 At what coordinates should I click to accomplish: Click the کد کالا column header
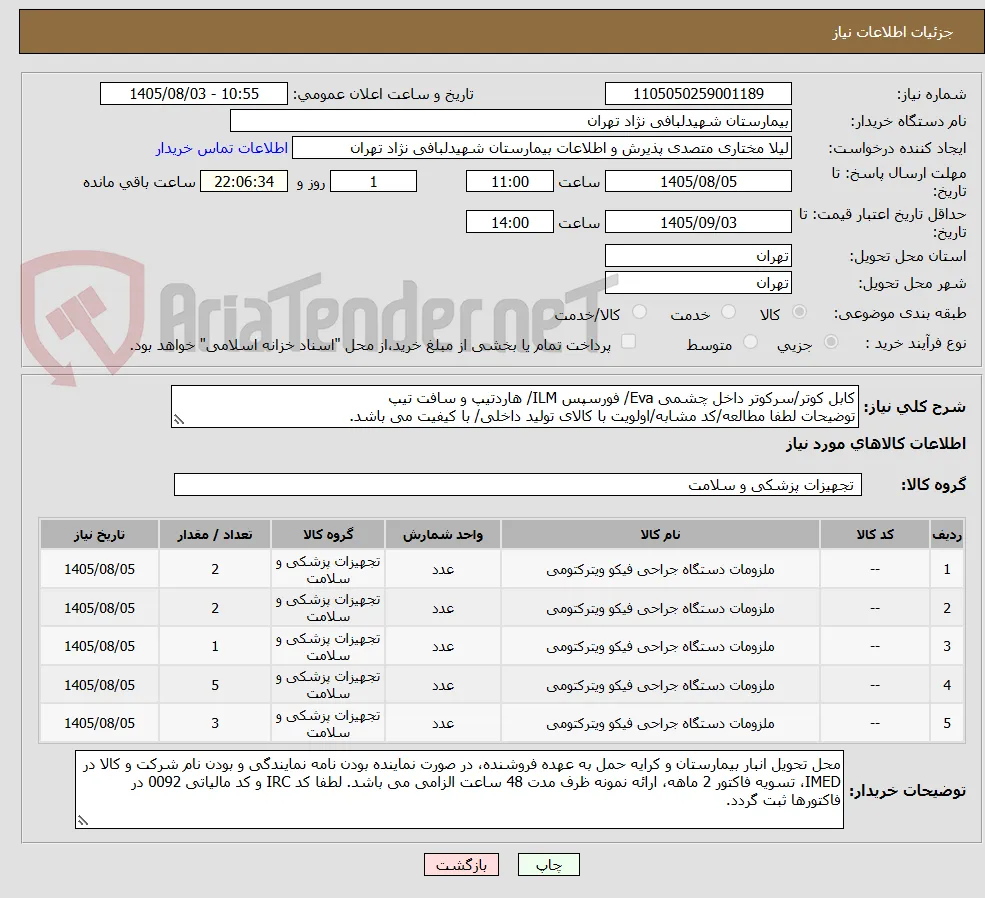tap(874, 534)
